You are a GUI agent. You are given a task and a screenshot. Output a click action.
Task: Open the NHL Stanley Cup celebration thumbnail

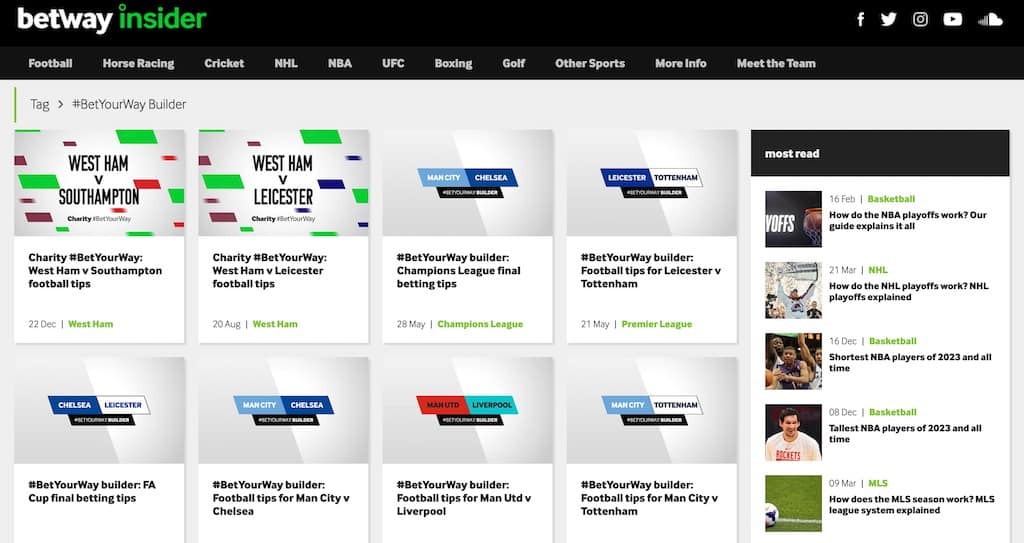(793, 290)
